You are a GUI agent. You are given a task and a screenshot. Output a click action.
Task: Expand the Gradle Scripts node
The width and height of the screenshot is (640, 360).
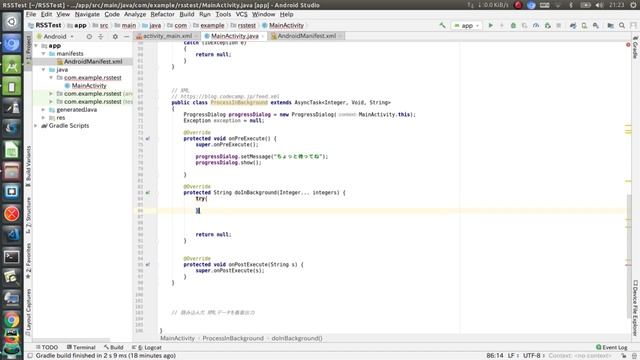[x=36, y=126]
